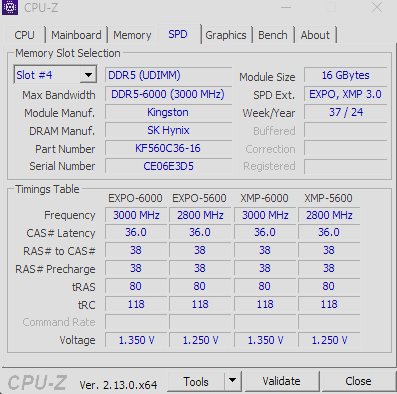Switch to the Mainboard tab
The width and height of the screenshot is (397, 394).
pos(76,35)
